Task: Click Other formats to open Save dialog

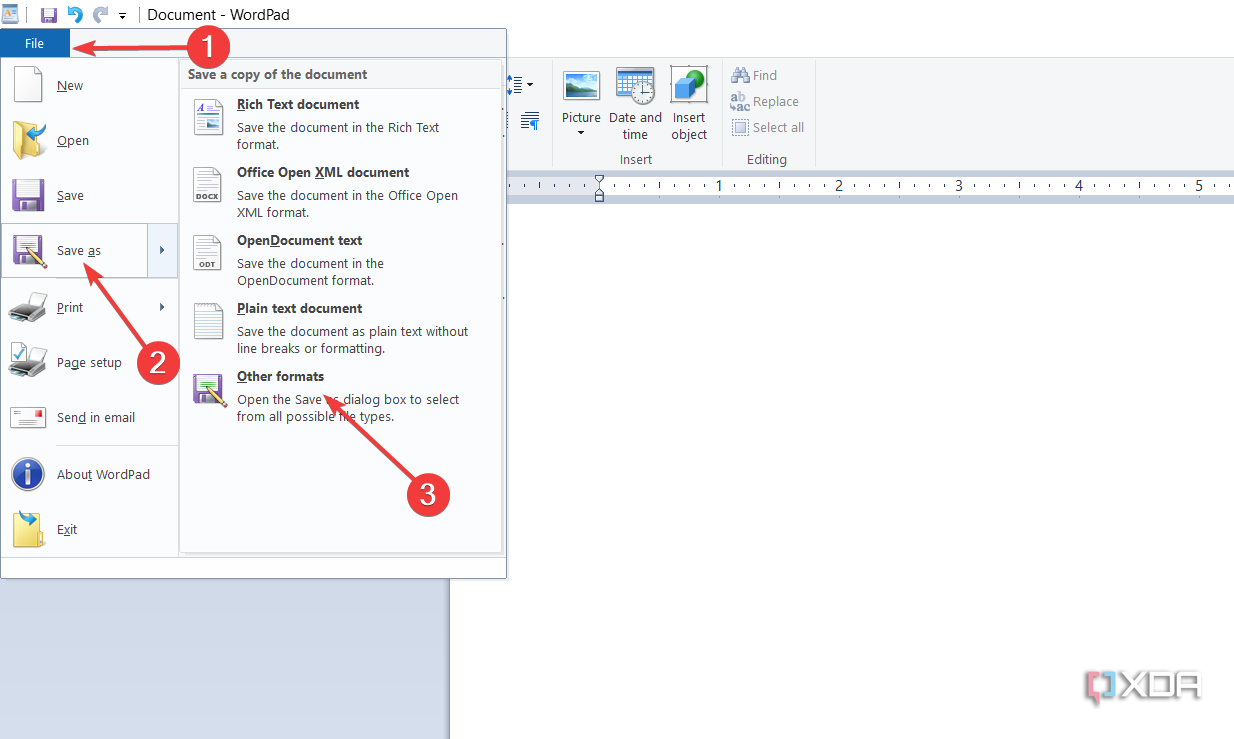Action: [x=280, y=376]
